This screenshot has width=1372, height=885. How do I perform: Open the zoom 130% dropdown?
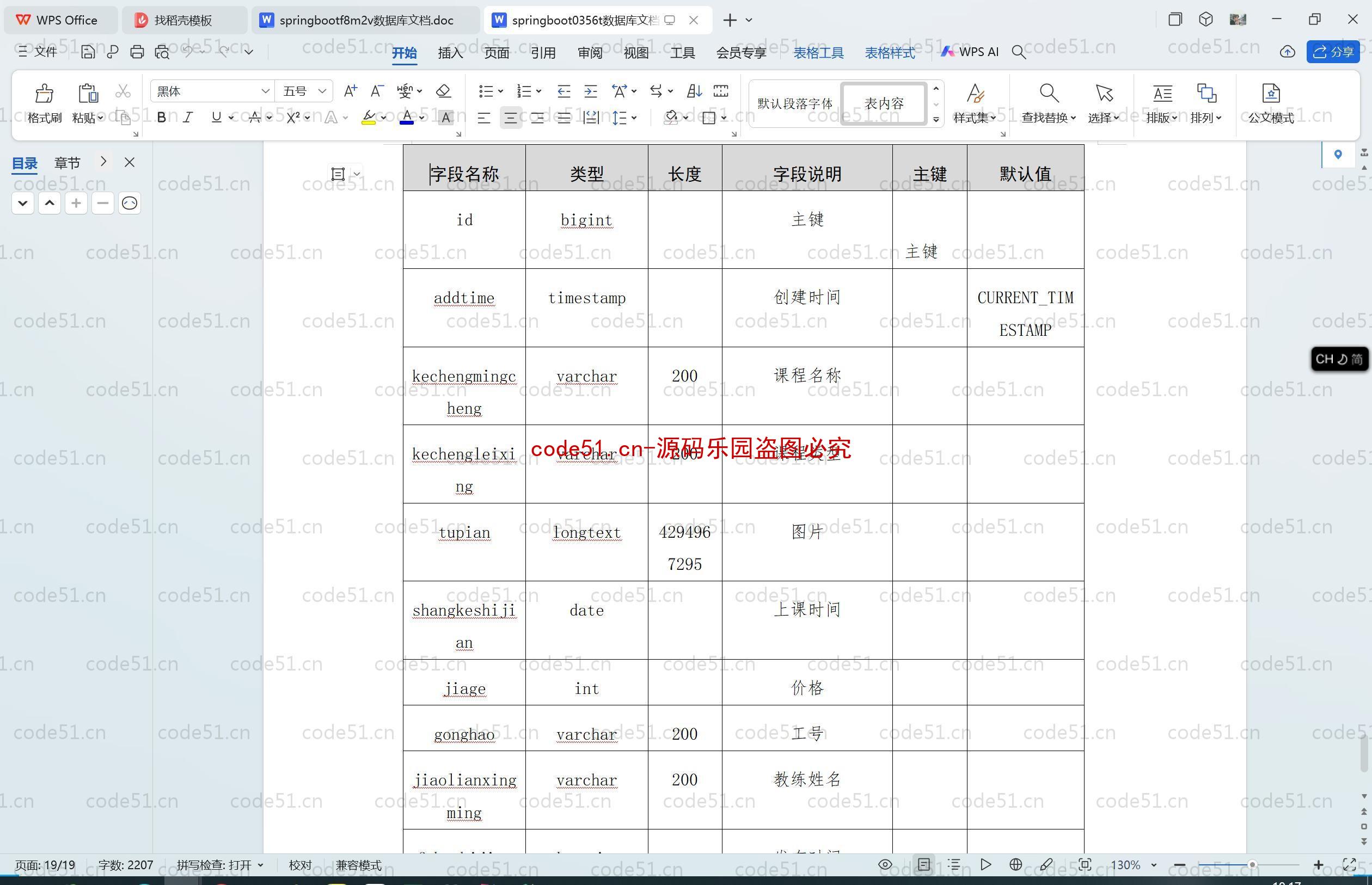pos(1154,865)
